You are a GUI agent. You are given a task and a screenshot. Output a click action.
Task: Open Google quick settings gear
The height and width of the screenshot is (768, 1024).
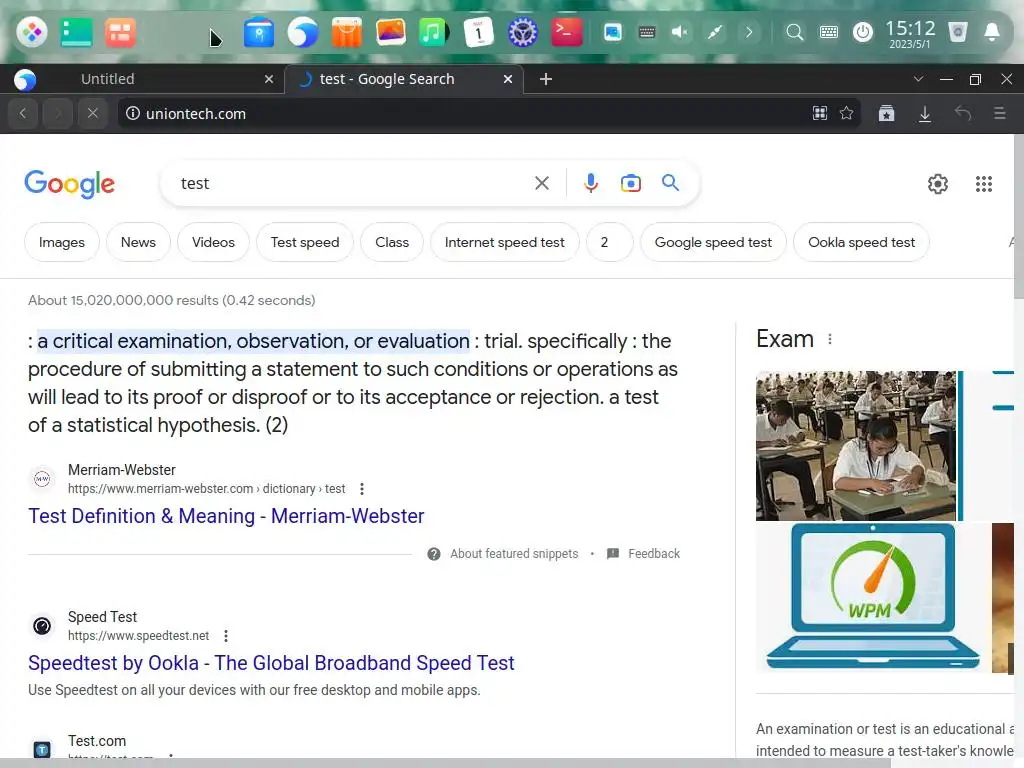(938, 184)
